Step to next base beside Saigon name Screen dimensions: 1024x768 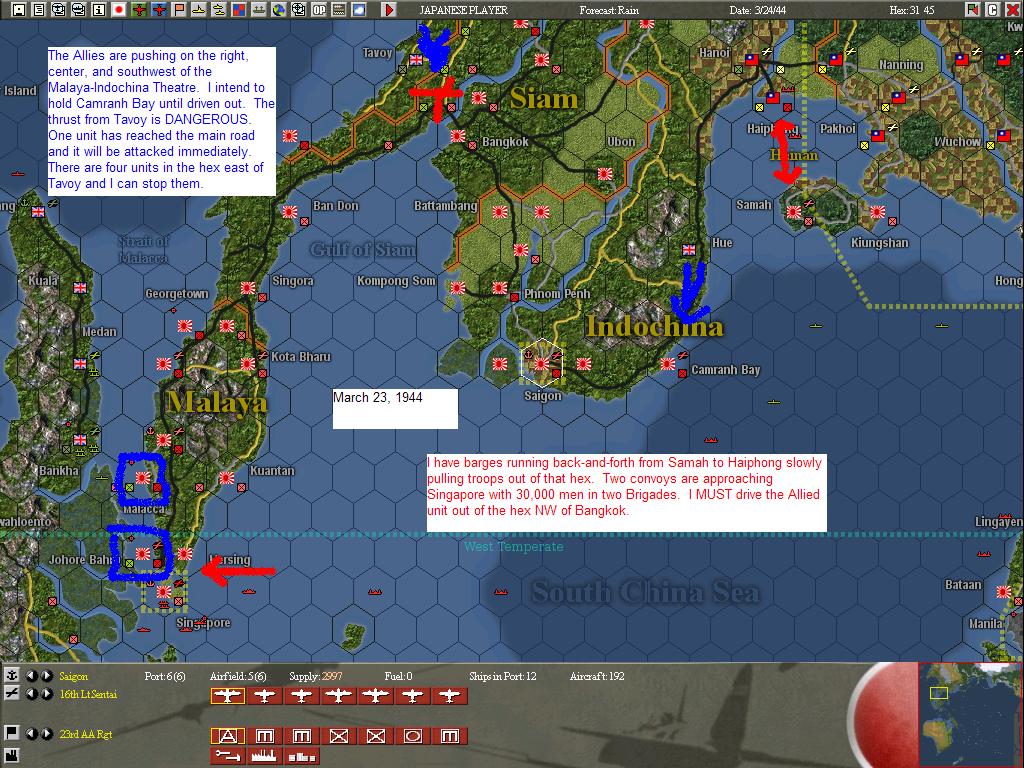46,676
